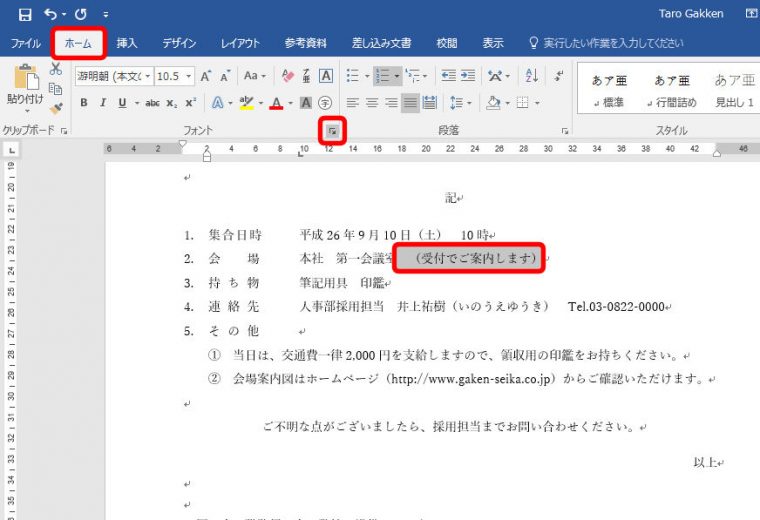Redo with the repeat arrow icon
760x520 pixels.
point(80,14)
